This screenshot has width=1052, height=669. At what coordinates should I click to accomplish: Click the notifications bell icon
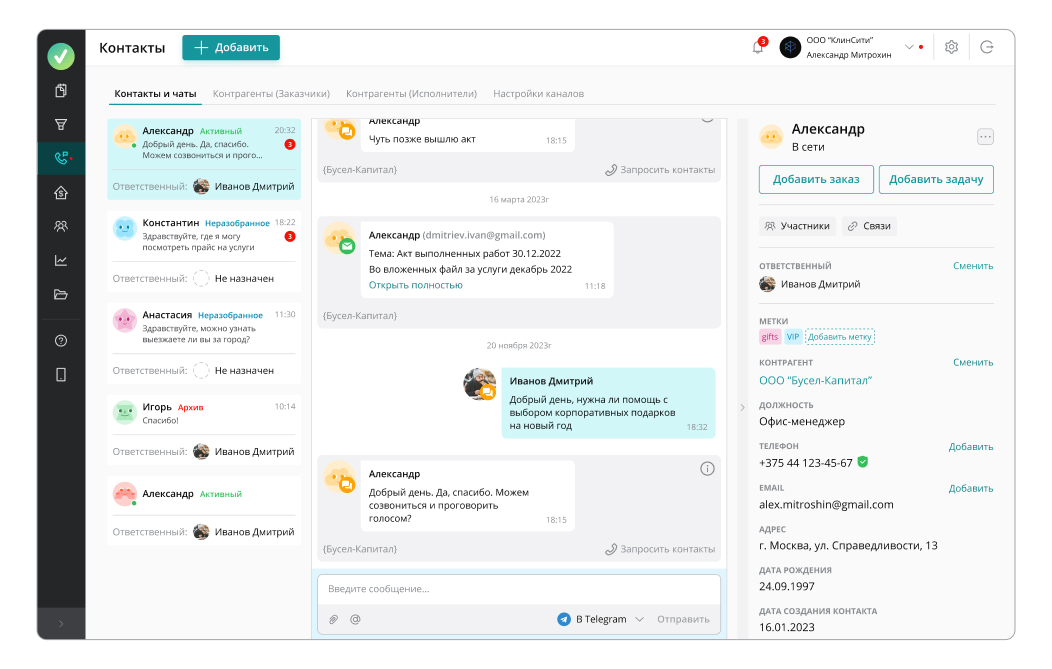[x=757, y=47]
